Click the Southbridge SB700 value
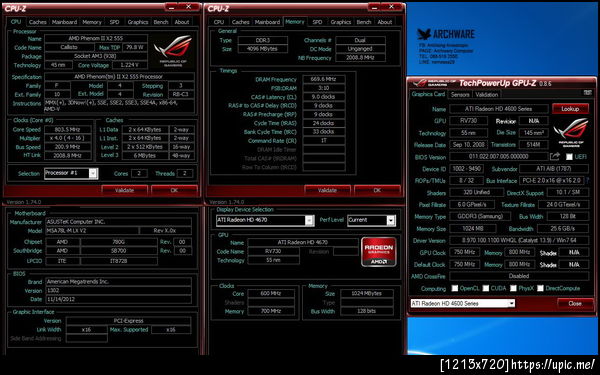Viewport: 600px width, 375px height. [119, 251]
